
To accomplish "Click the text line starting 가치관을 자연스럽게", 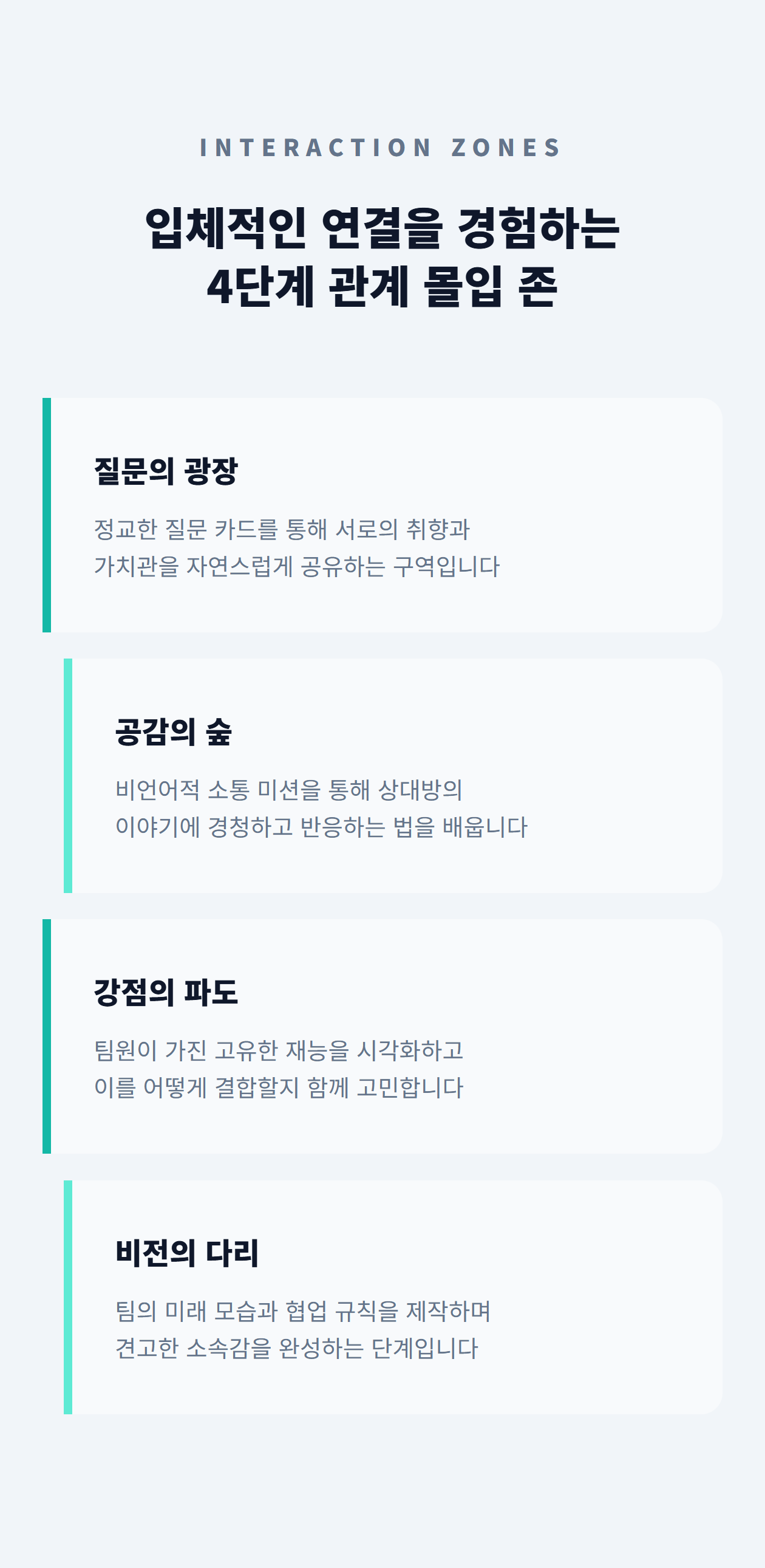I will point(297,566).
